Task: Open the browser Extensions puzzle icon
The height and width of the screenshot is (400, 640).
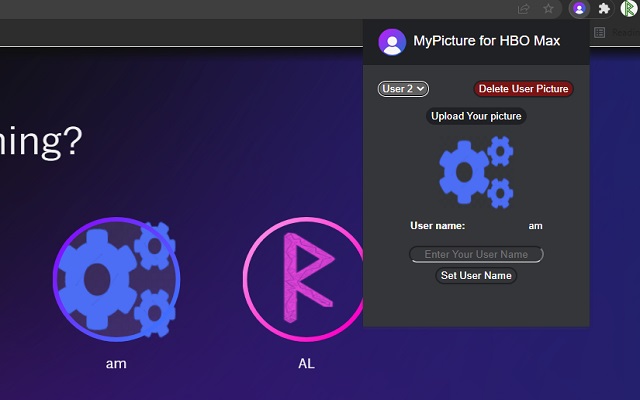Action: coord(604,9)
